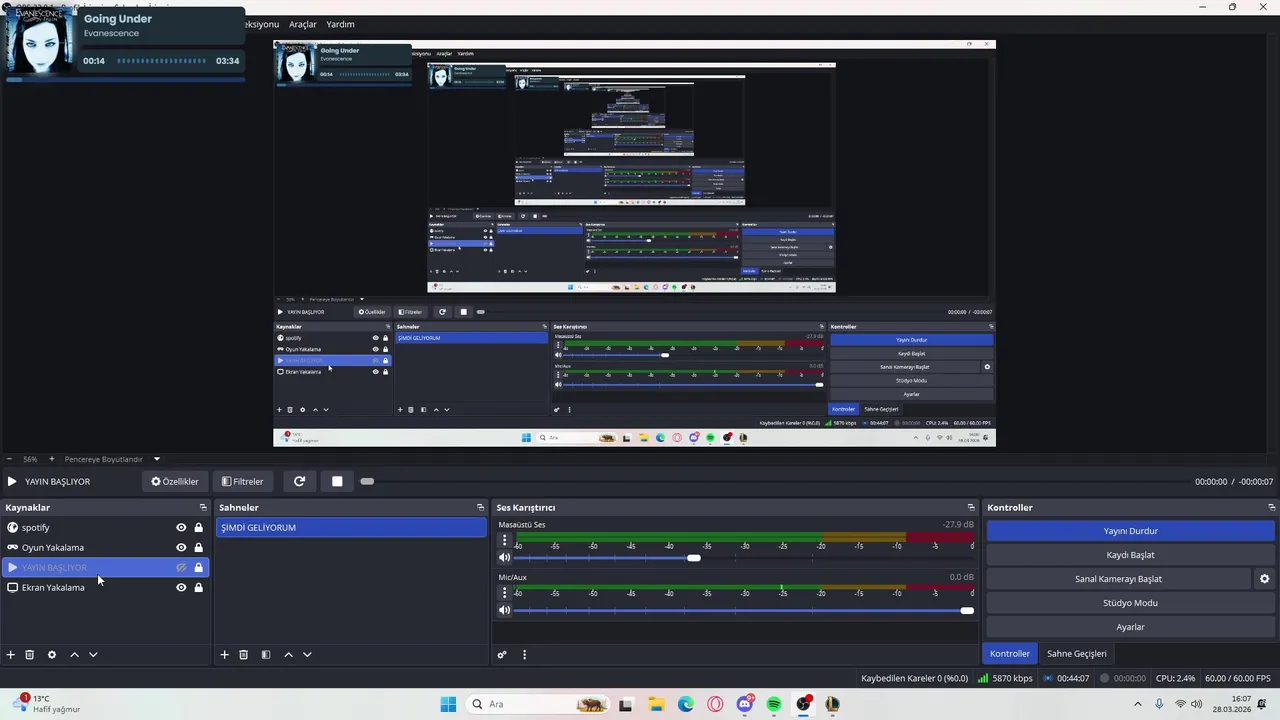This screenshot has width=1280, height=720.
Task: Mute Mic/Aux audio
Action: (505, 610)
